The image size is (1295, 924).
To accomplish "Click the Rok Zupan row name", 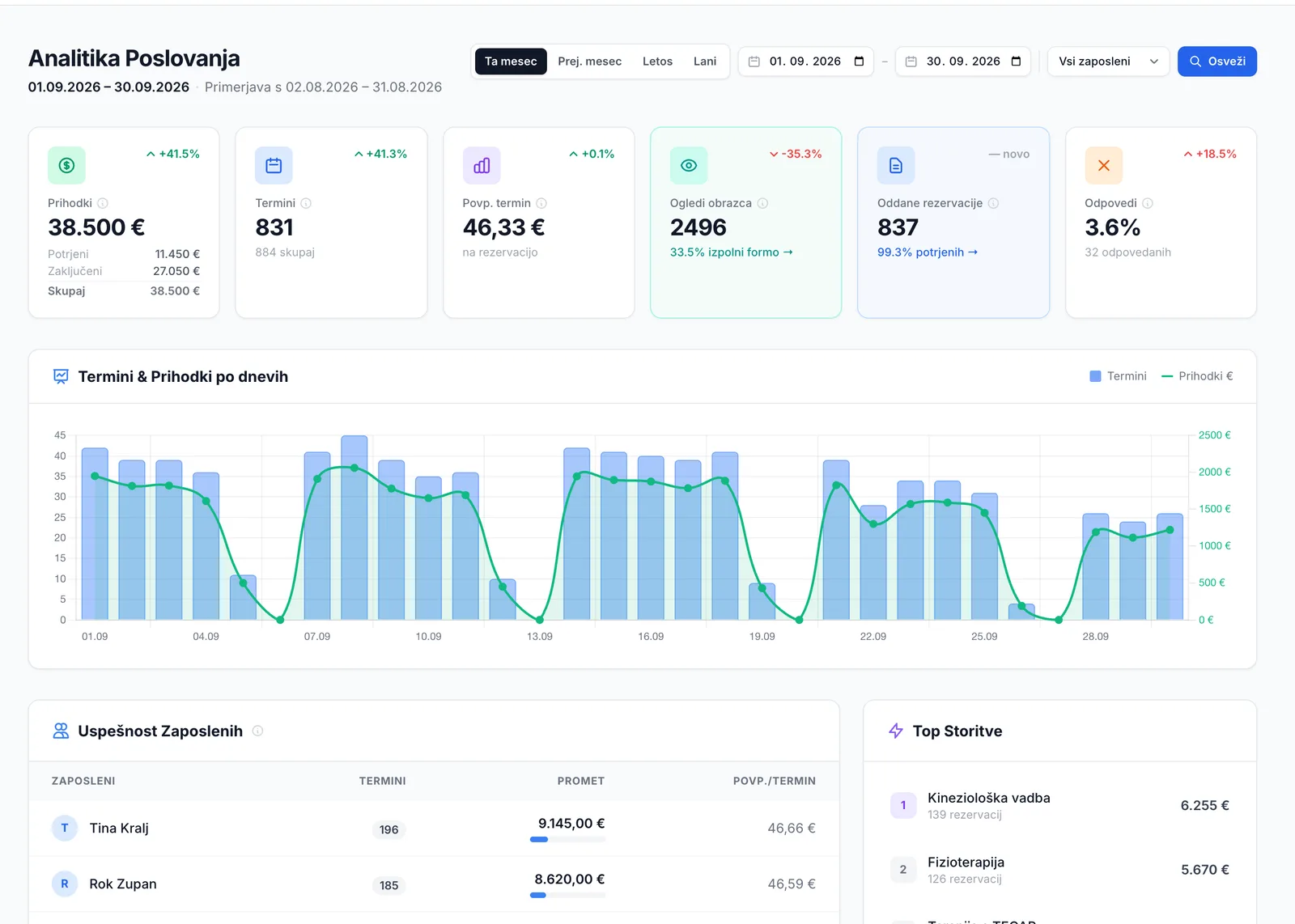I will (123, 884).
